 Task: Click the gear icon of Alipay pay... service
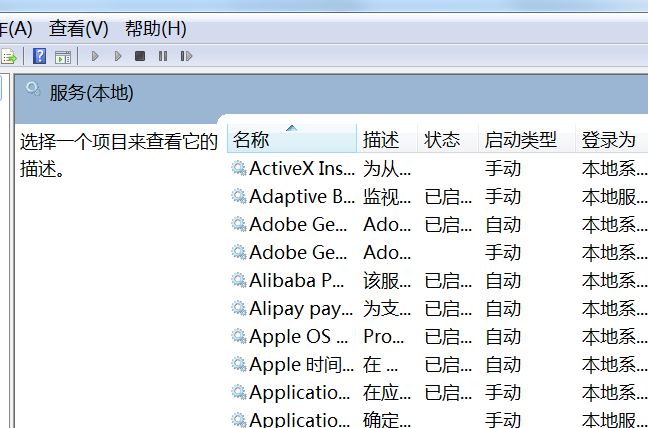point(239,308)
